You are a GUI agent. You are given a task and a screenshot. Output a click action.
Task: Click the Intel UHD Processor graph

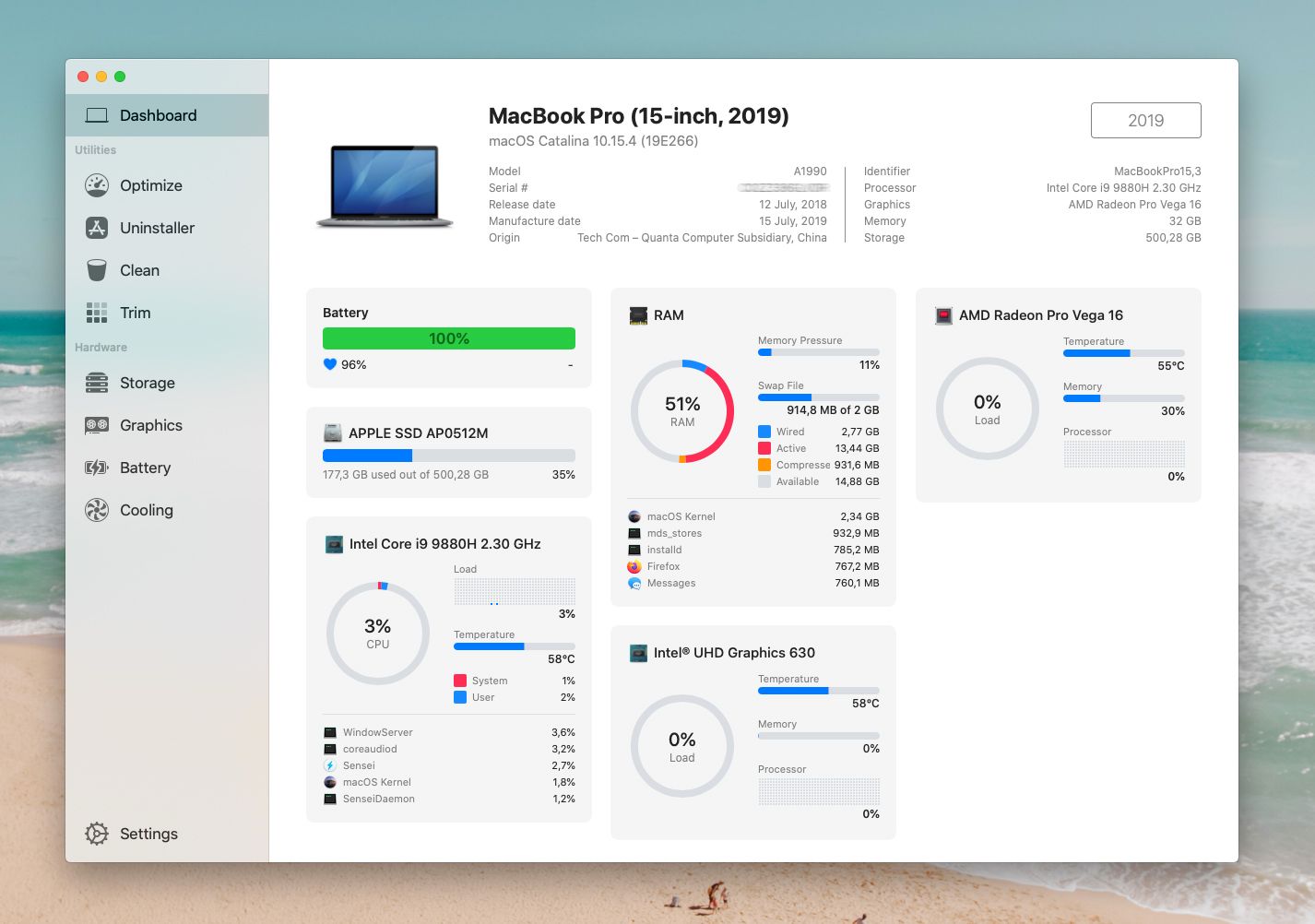(x=819, y=791)
